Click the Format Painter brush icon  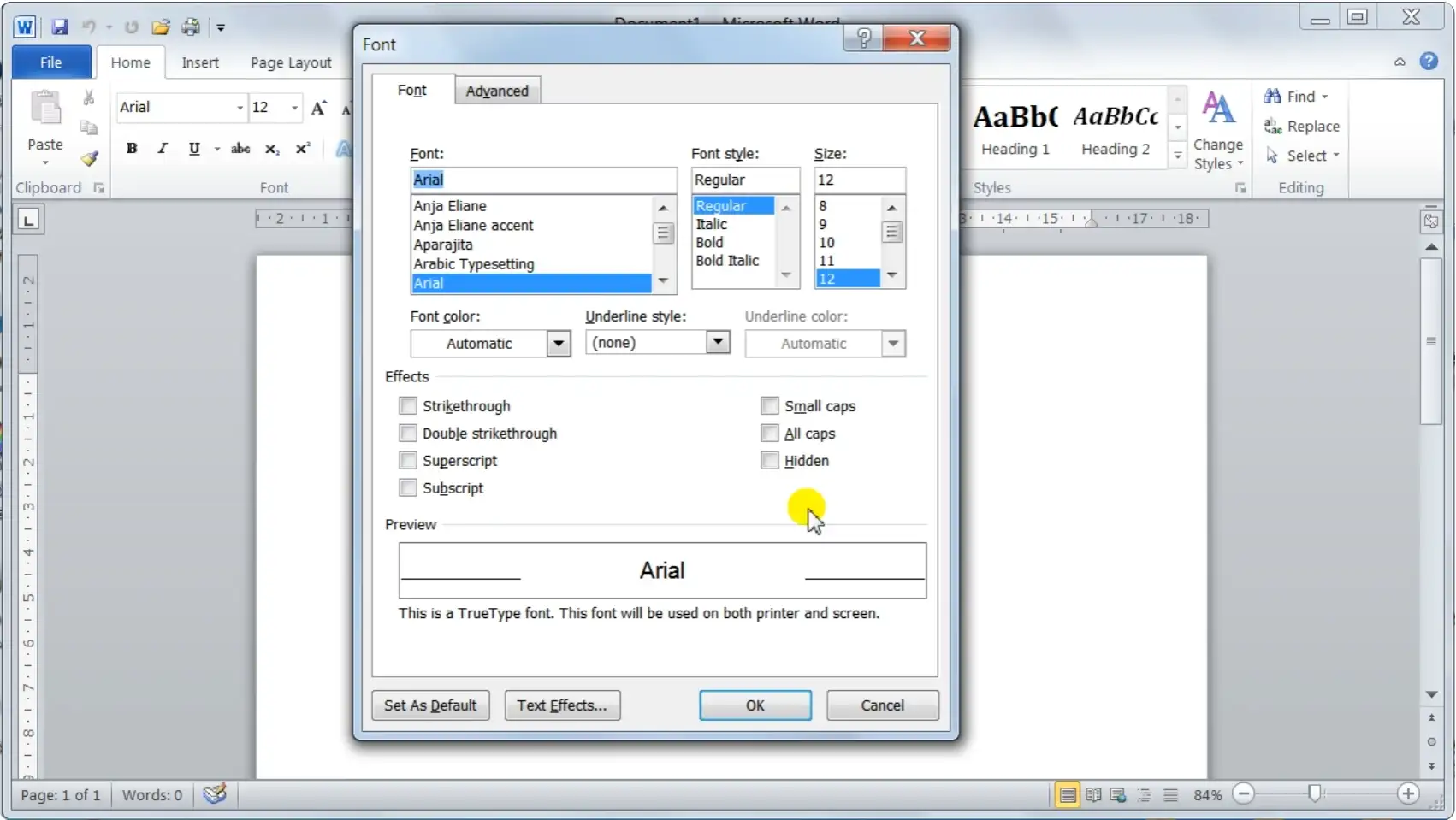click(89, 158)
